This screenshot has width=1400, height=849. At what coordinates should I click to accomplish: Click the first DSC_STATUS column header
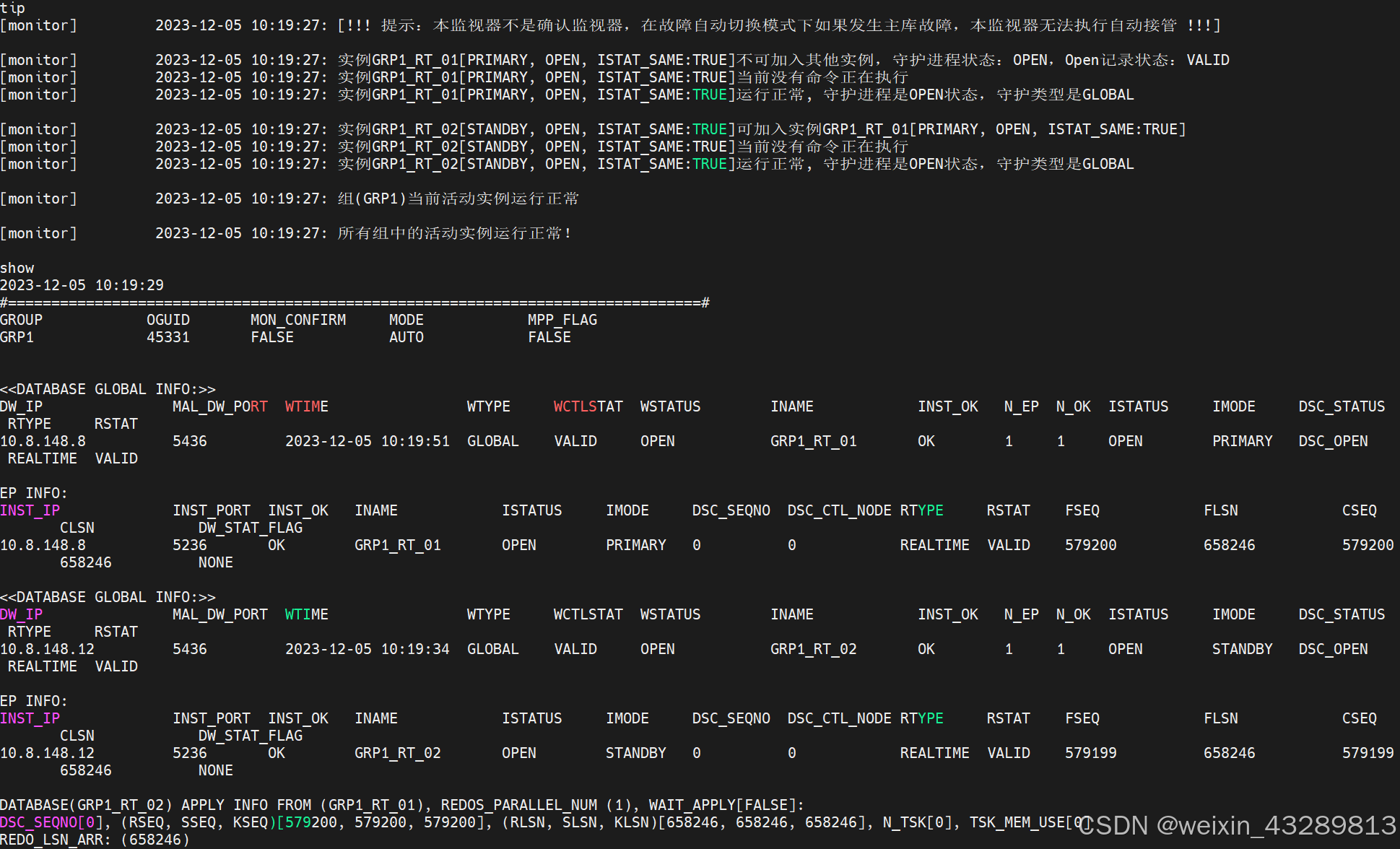1342,406
